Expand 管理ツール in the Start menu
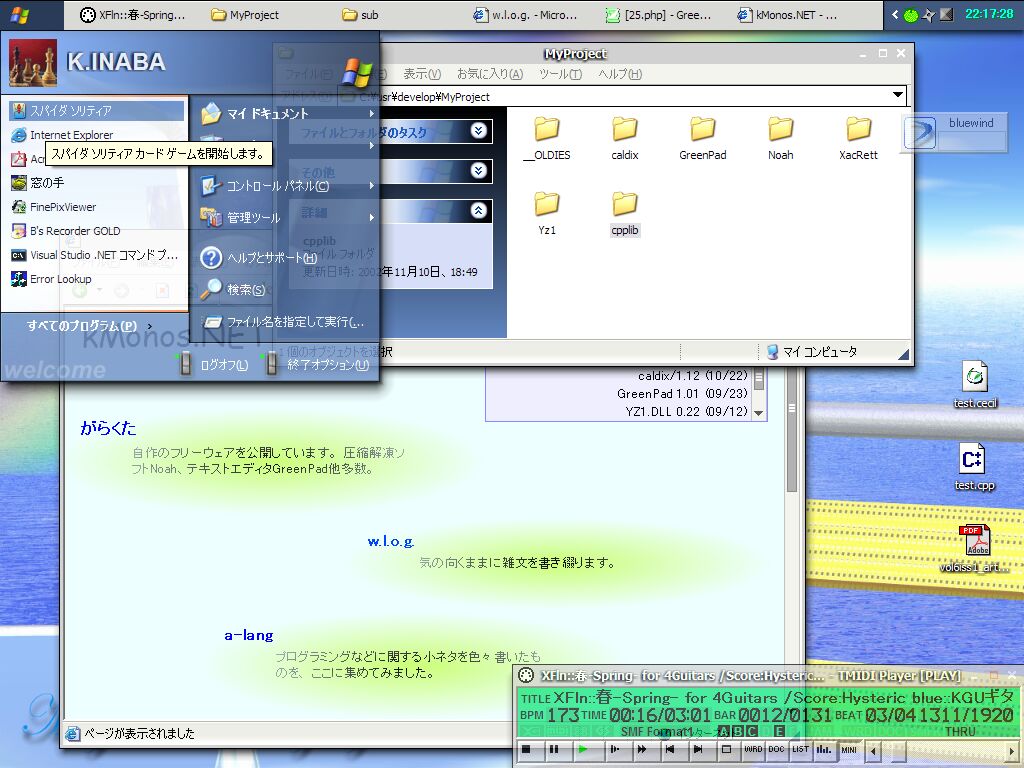The height and width of the screenshot is (768, 1024). coord(286,217)
